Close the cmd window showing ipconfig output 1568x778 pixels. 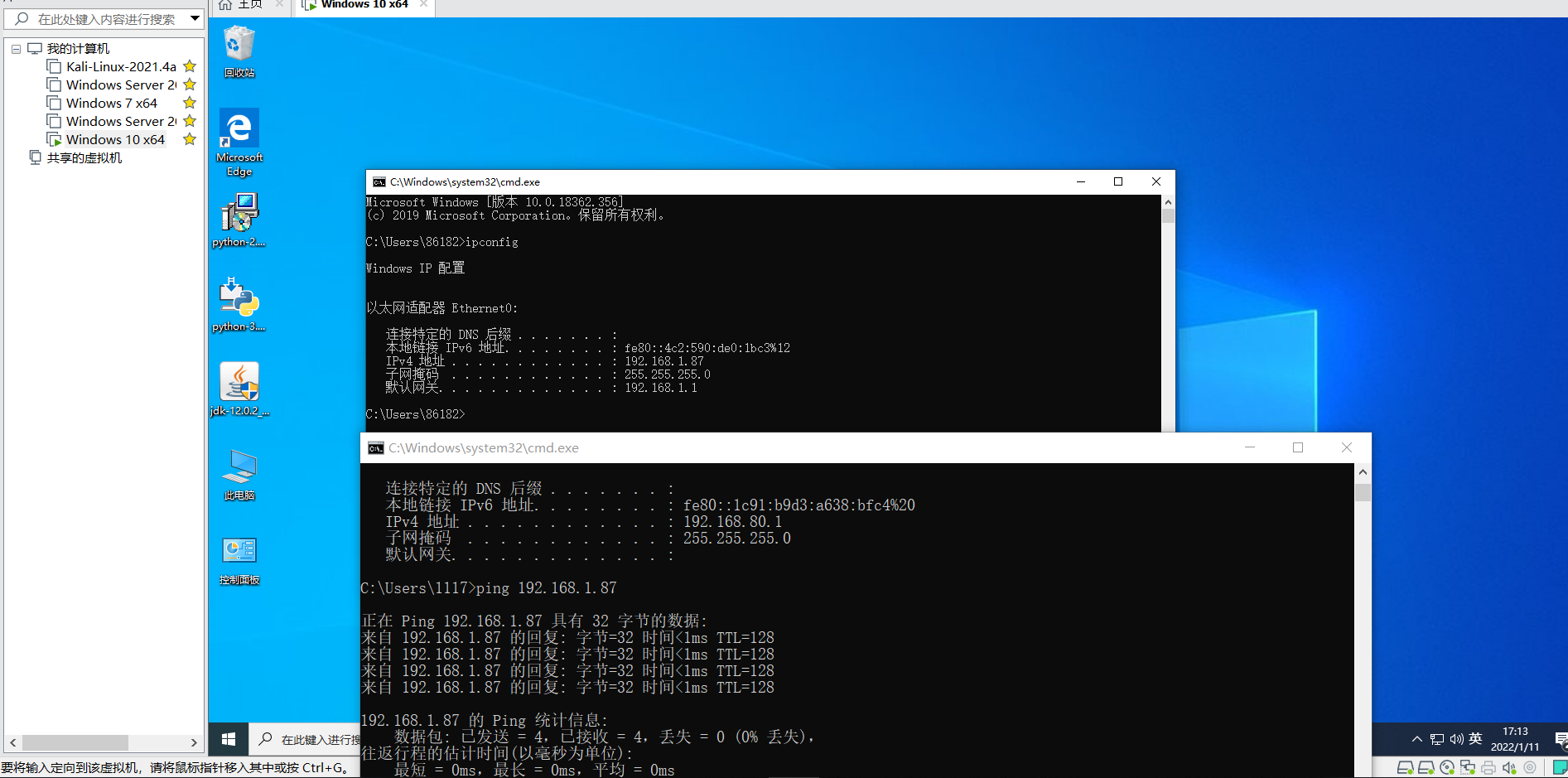pos(1156,181)
